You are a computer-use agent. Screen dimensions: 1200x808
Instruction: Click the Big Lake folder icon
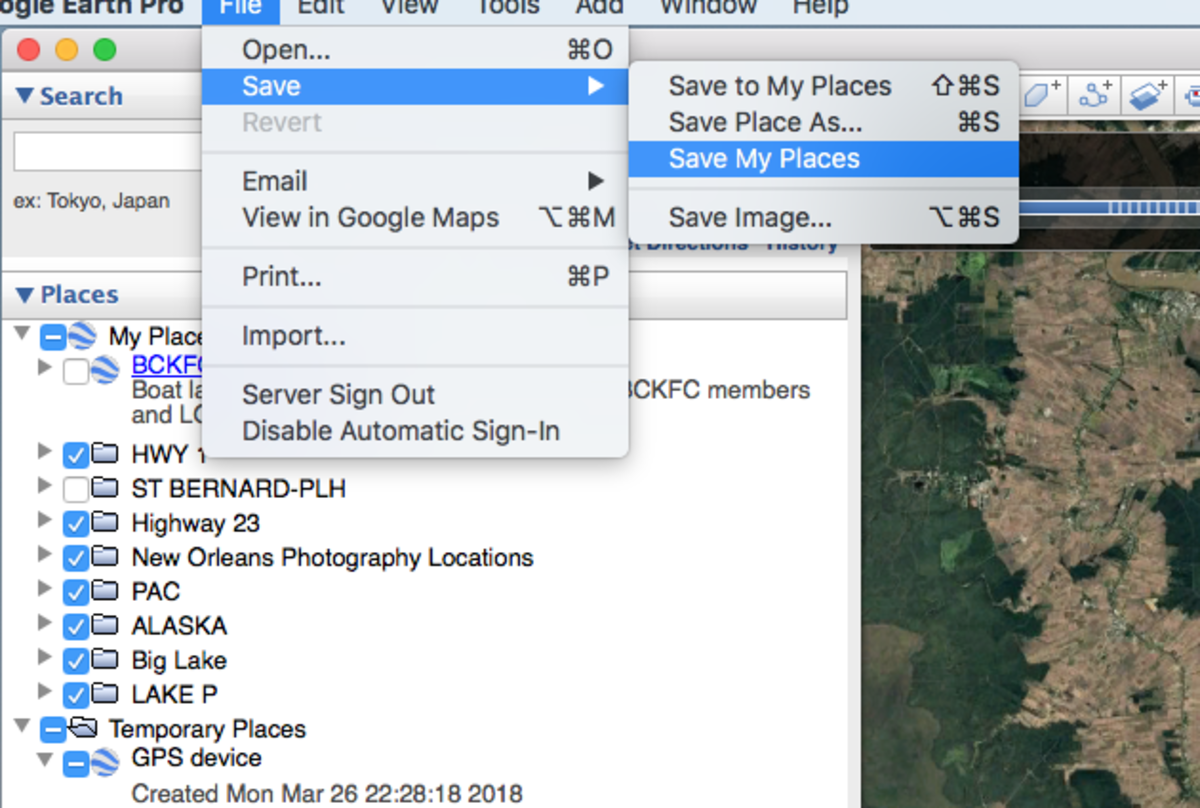point(105,659)
